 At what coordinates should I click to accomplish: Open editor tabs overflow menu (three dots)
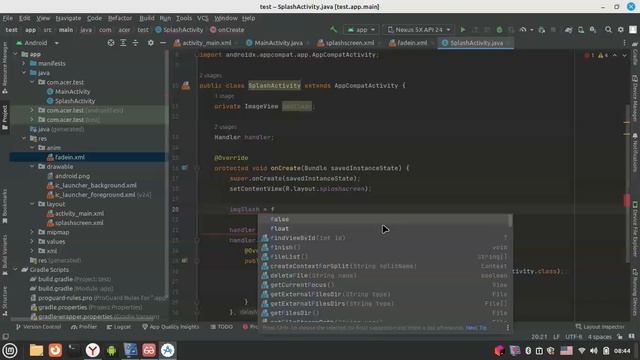coord(624,42)
